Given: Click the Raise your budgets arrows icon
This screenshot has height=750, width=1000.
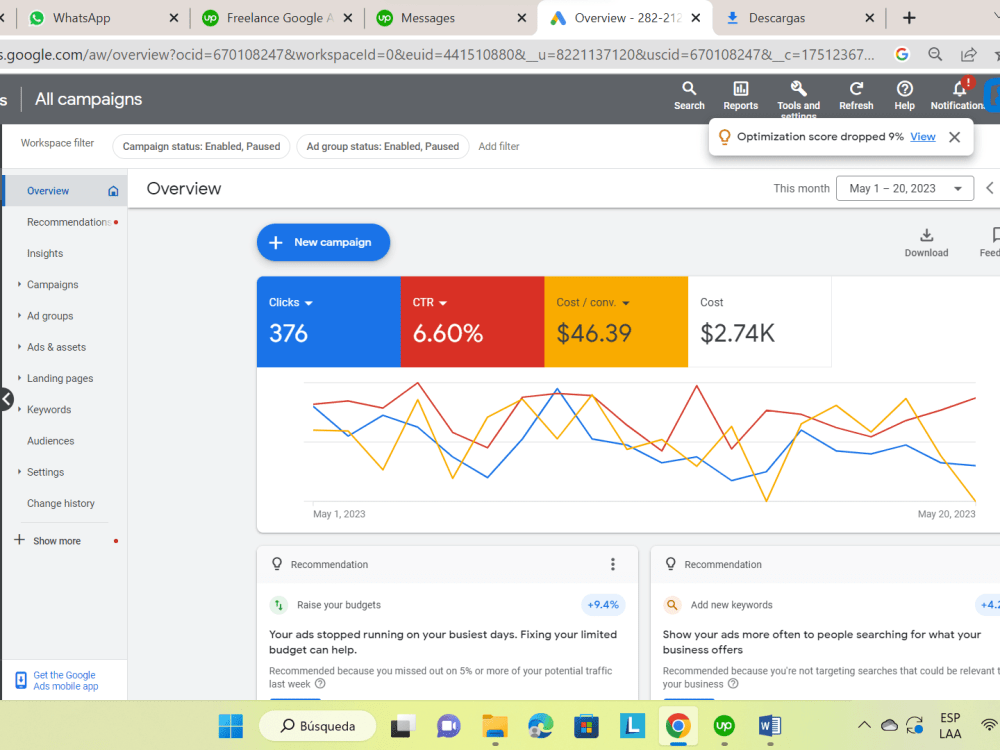Looking at the screenshot, I should (x=279, y=605).
